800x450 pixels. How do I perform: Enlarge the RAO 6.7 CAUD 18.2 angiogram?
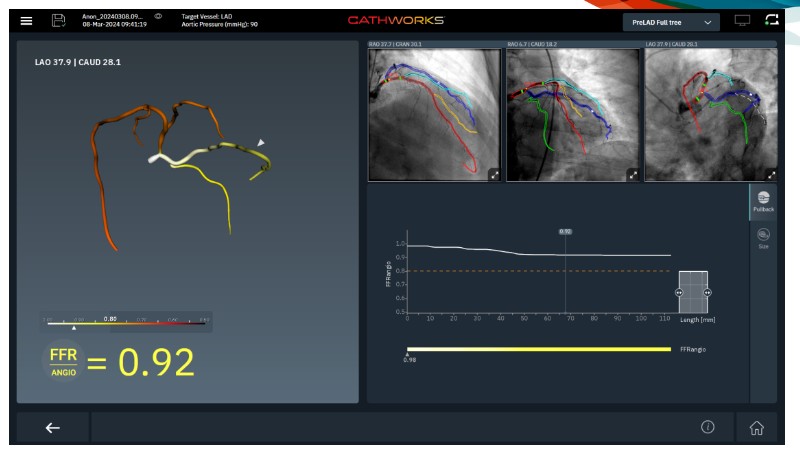click(x=632, y=174)
